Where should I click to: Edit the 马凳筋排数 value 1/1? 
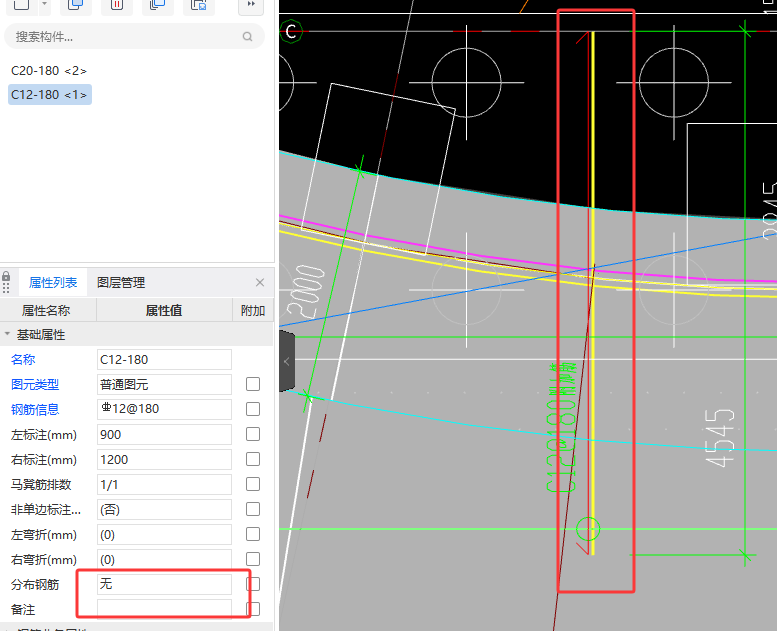tap(164, 484)
